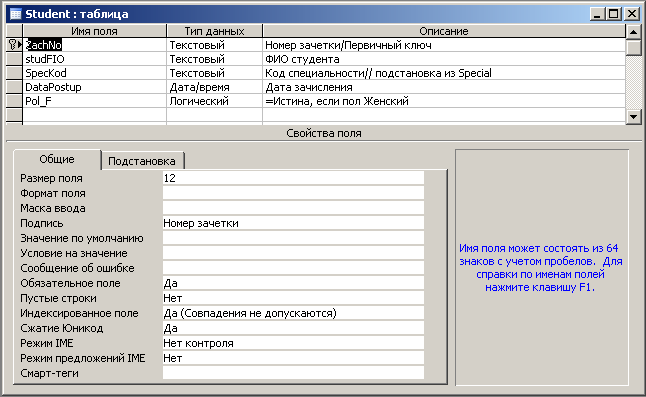This screenshot has height=397, width=646.
Task: Open the data type cell for SpecKod row
Action: tap(215, 73)
